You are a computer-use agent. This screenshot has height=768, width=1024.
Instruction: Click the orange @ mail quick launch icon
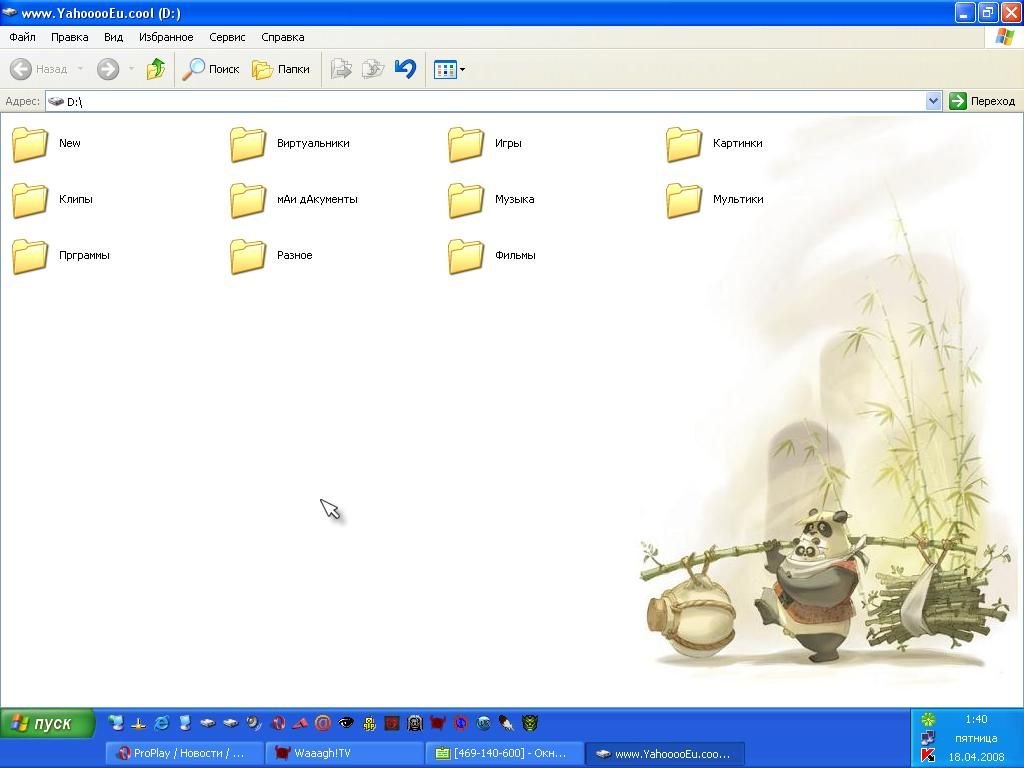(323, 723)
